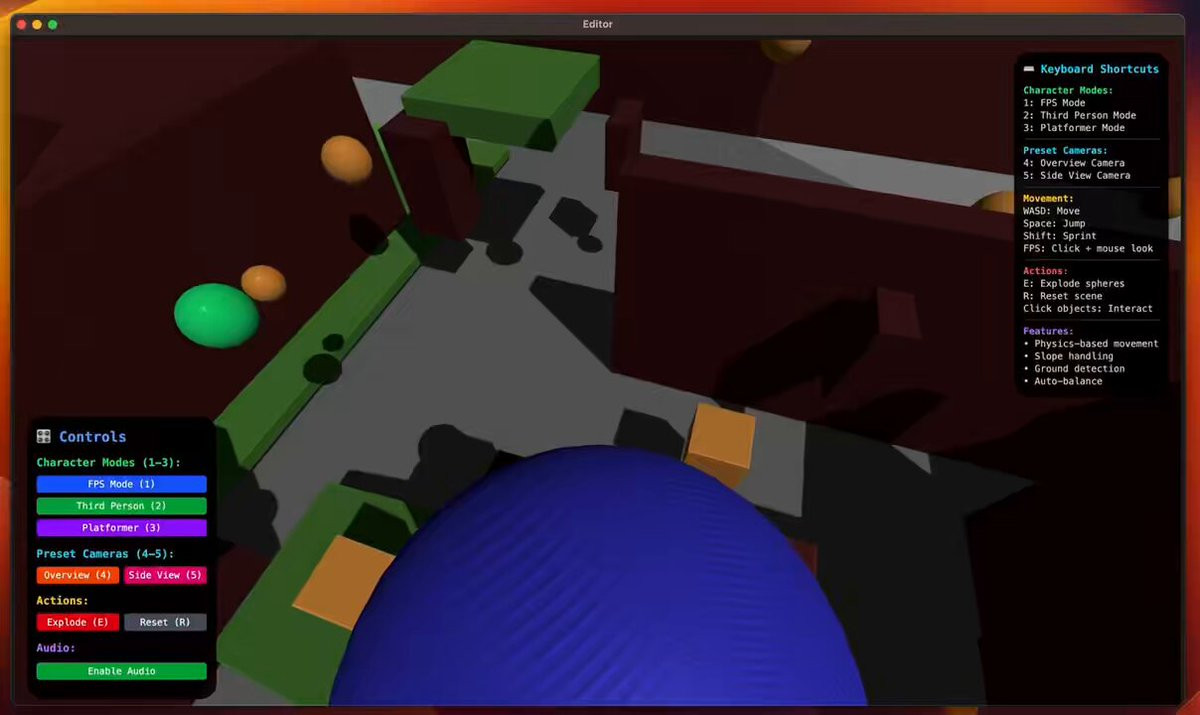Click the Controls panel grid icon
1200x715 pixels.
(44, 437)
